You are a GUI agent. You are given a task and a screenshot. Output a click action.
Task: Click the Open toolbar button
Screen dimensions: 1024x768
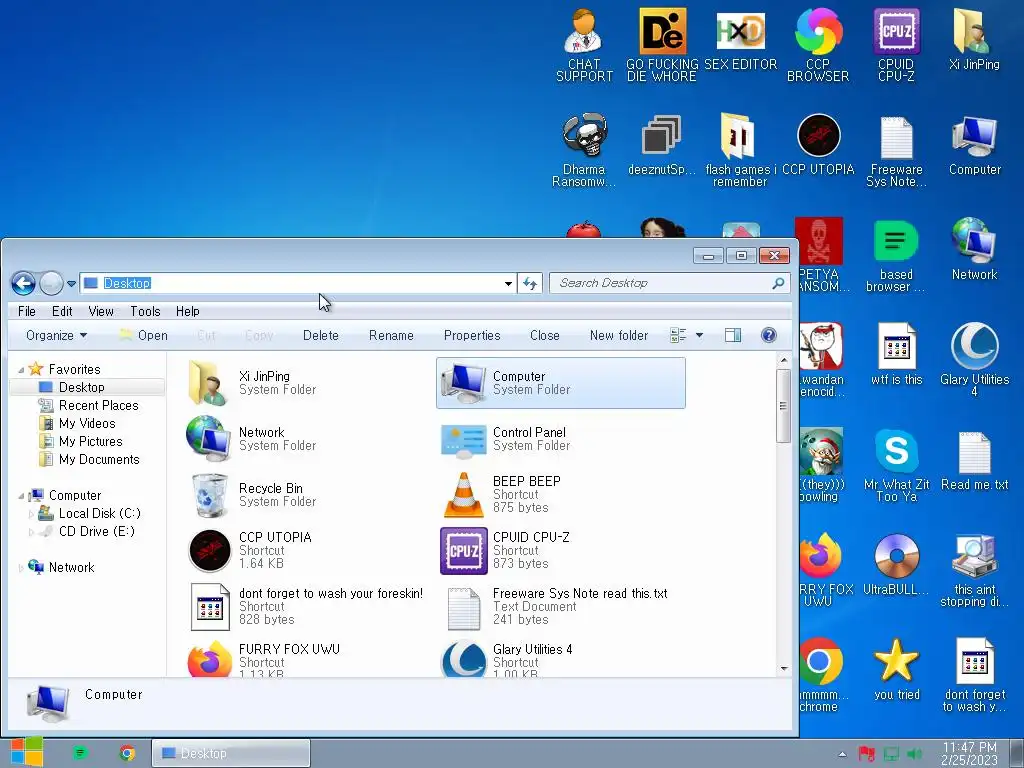pyautogui.click(x=144, y=336)
